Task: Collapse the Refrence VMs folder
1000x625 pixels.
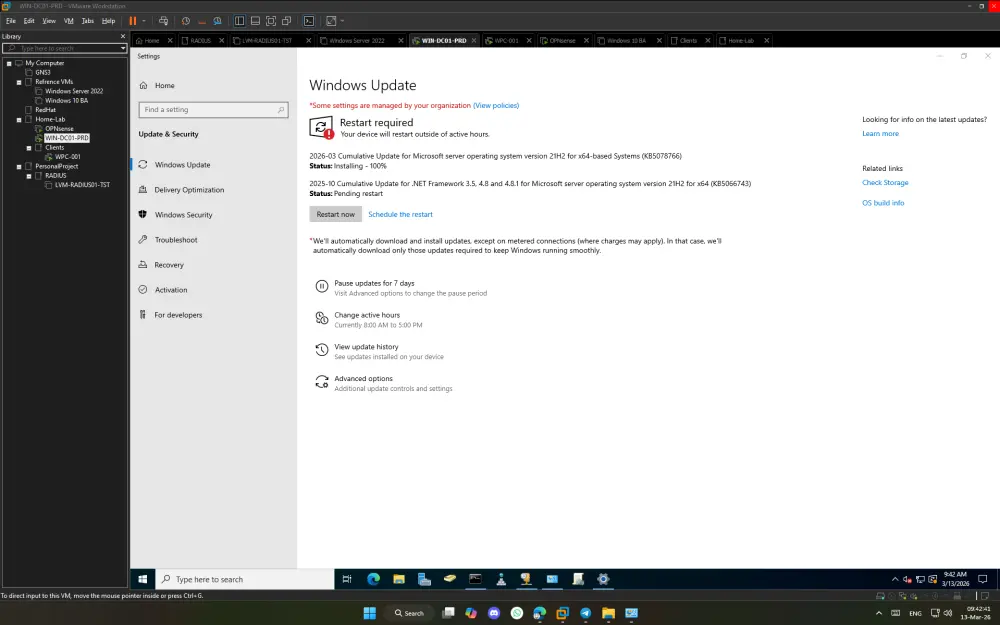Action: coord(19,82)
